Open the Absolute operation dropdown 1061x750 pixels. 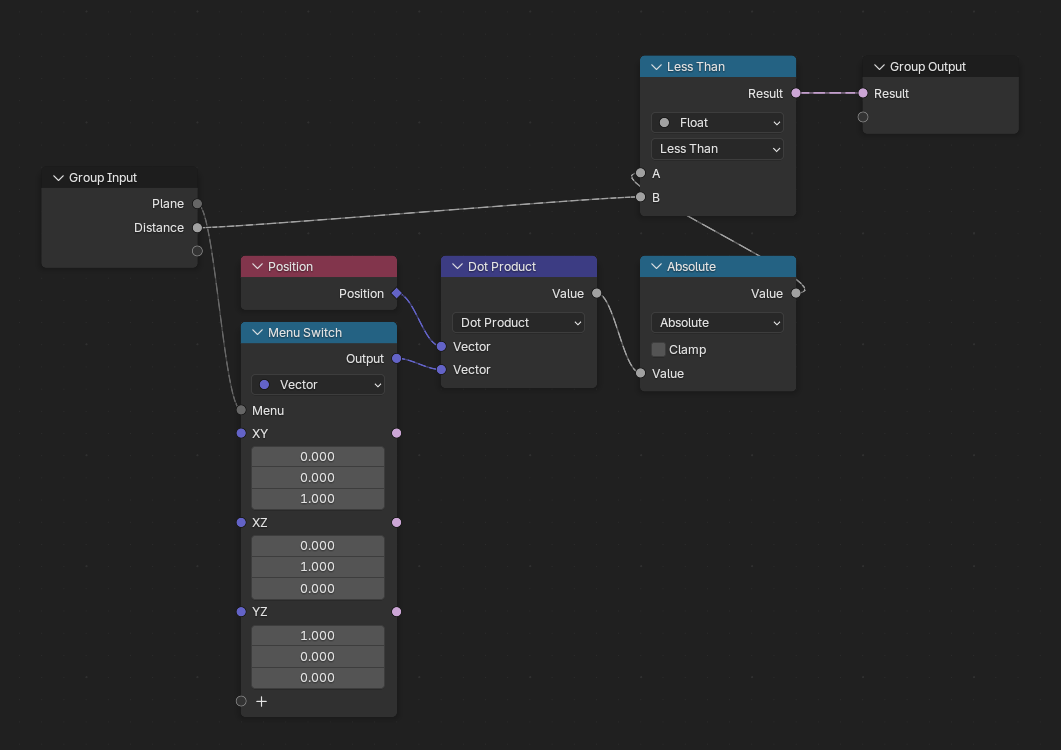coord(717,323)
